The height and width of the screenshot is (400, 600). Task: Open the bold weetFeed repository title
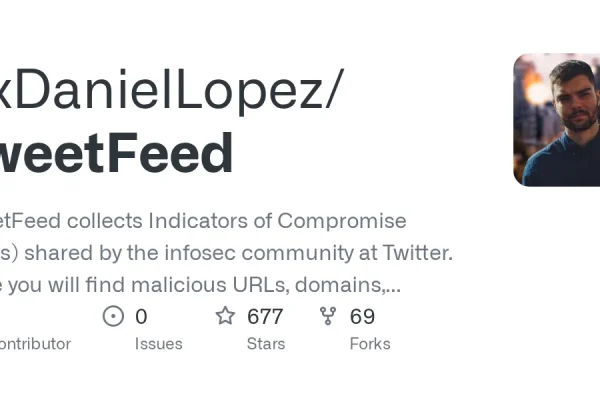116,153
